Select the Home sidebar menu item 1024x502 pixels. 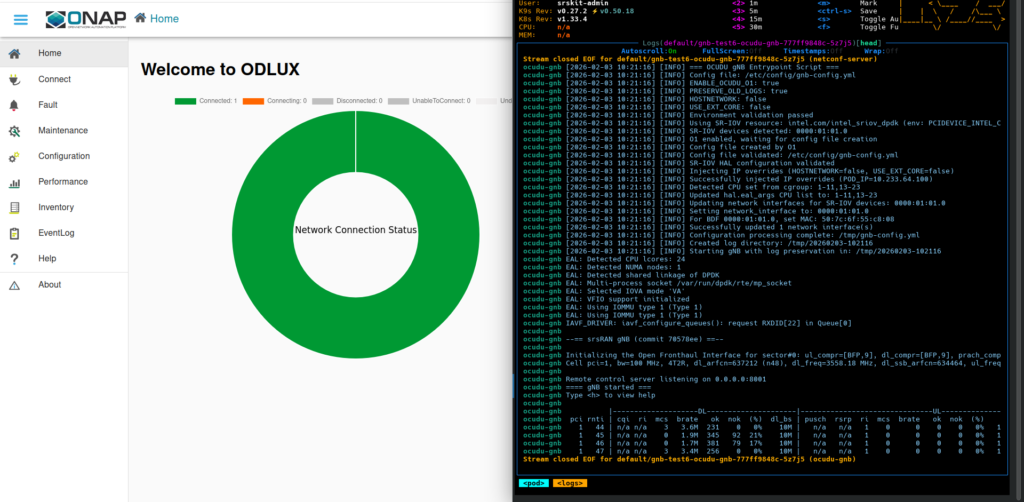coord(50,53)
